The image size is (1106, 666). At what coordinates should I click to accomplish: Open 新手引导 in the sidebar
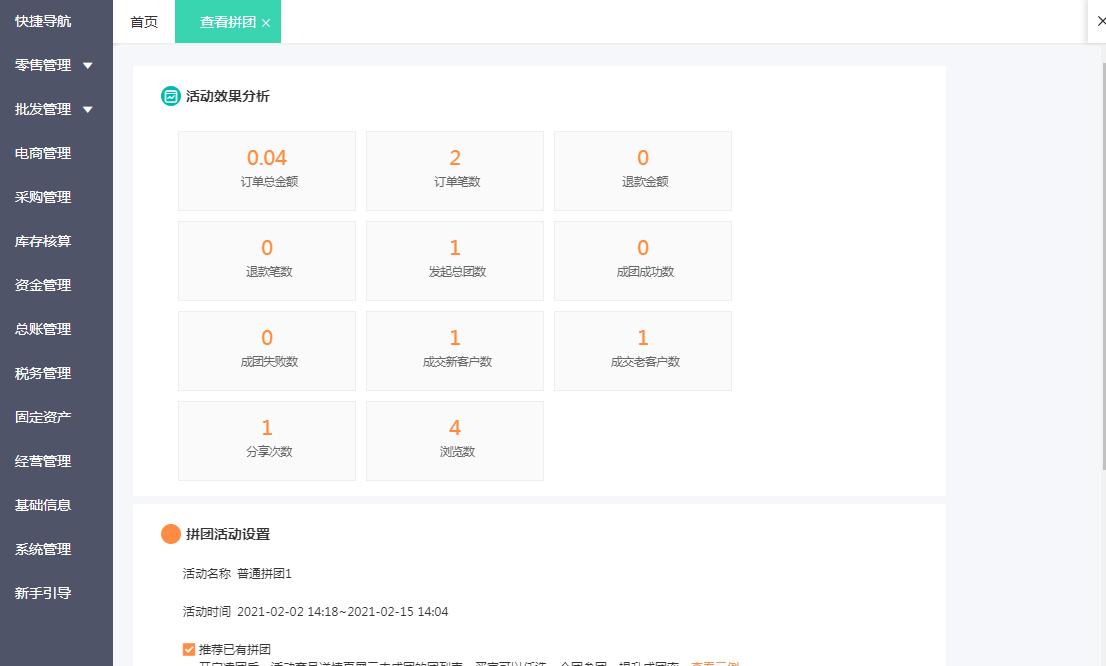click(x=42, y=593)
